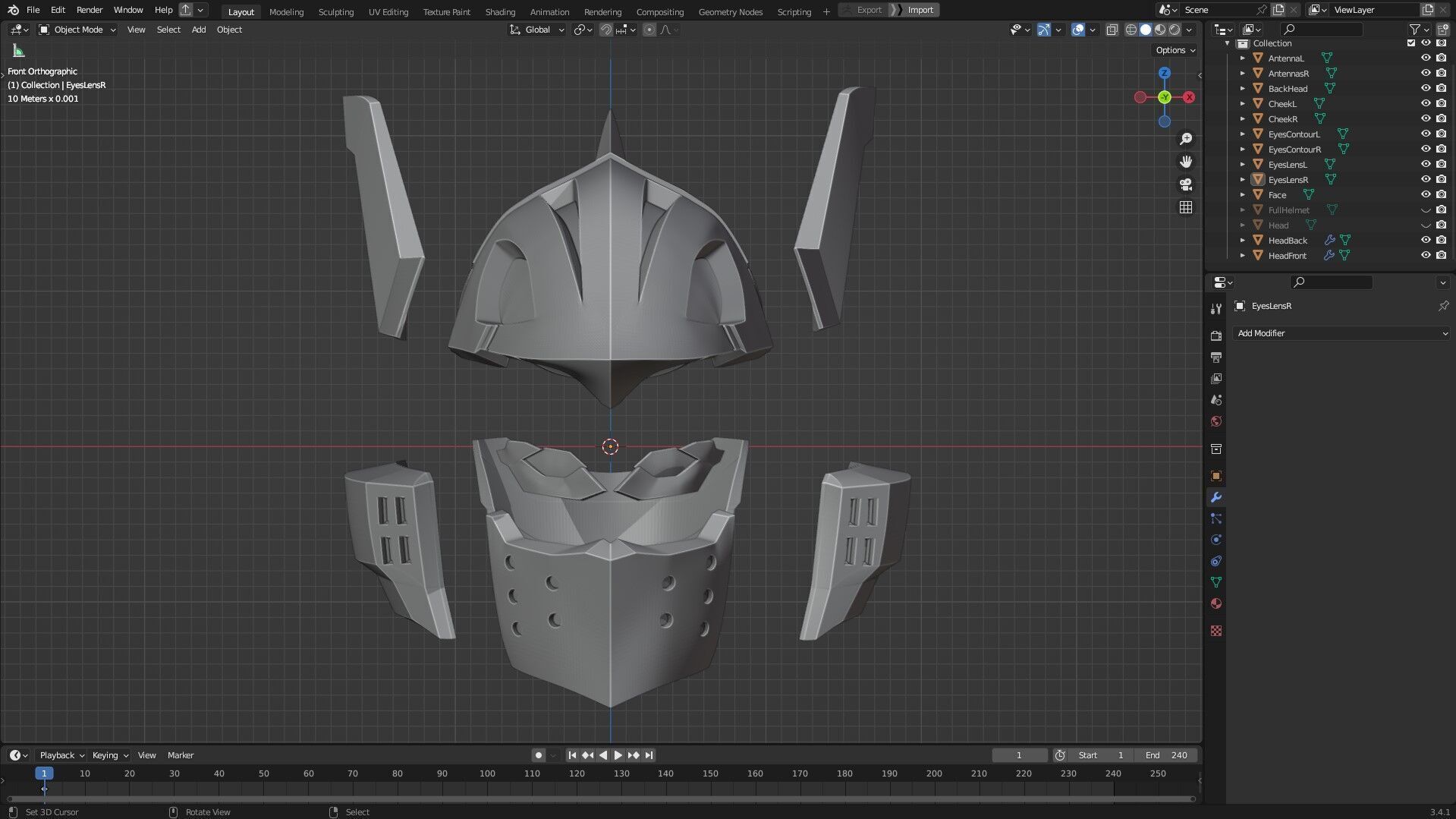Click pin icon next to EyesLensR
The height and width of the screenshot is (819, 1456).
[1443, 306]
